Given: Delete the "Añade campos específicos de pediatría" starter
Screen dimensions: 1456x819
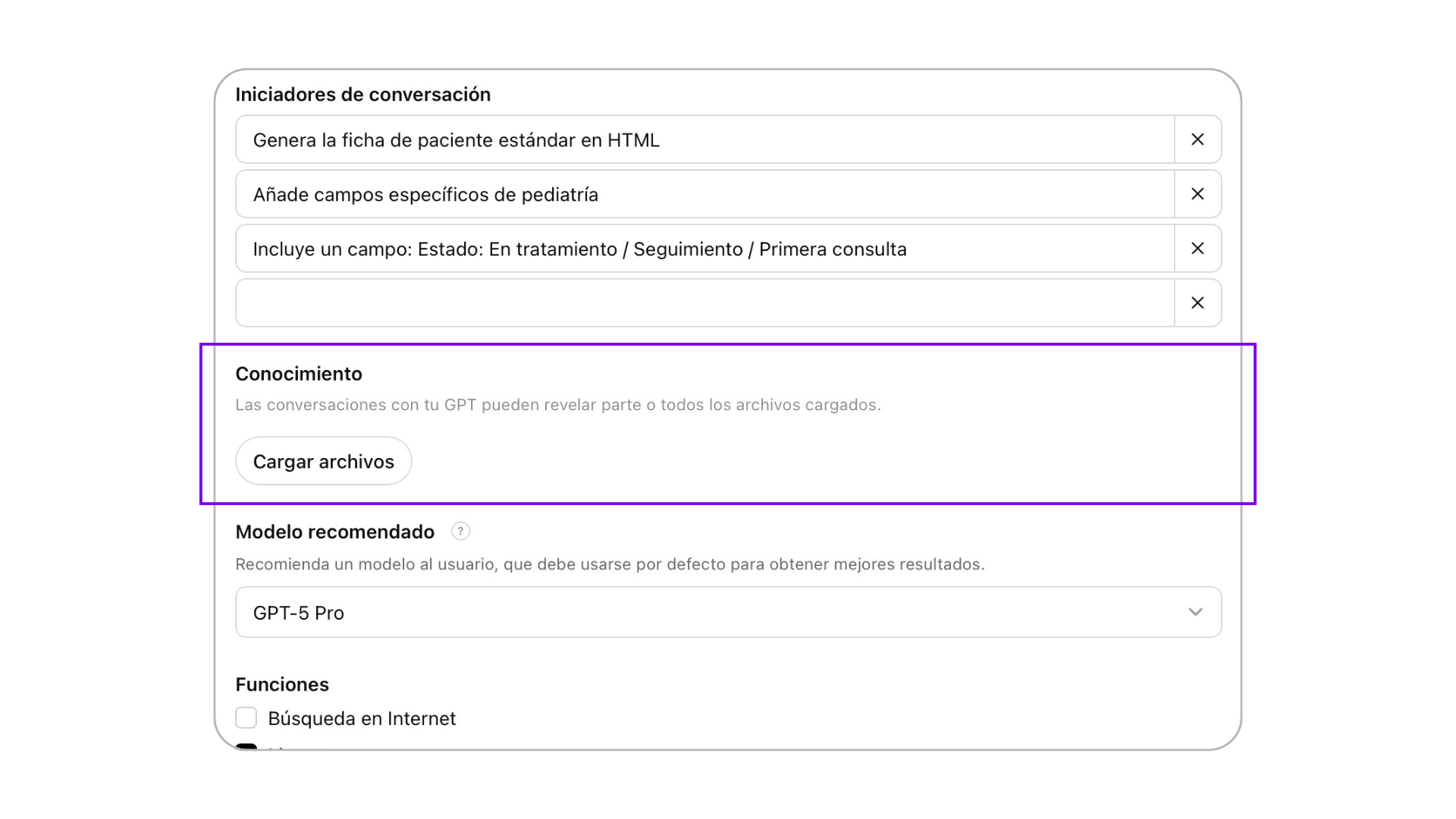Looking at the screenshot, I should (1197, 194).
